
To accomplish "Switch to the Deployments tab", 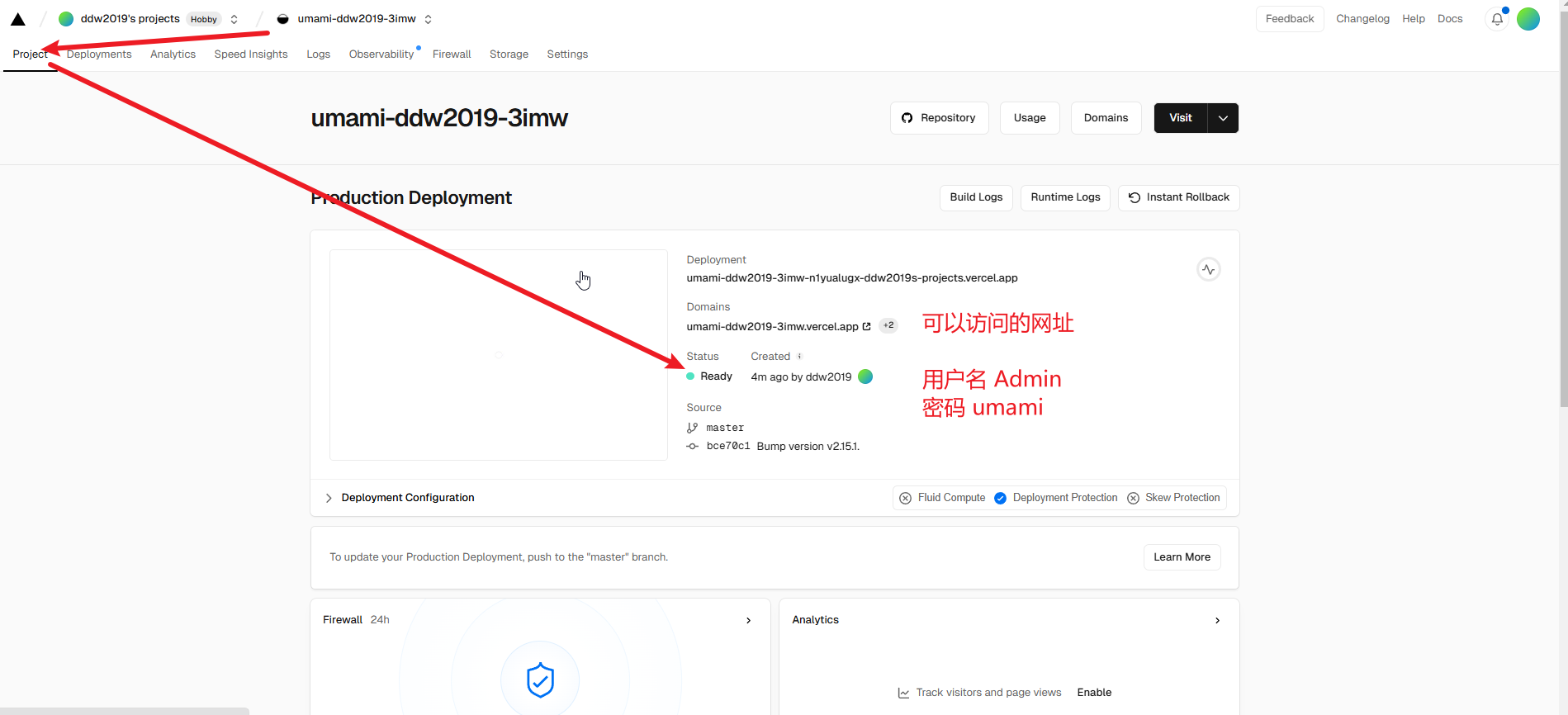I will tap(99, 54).
